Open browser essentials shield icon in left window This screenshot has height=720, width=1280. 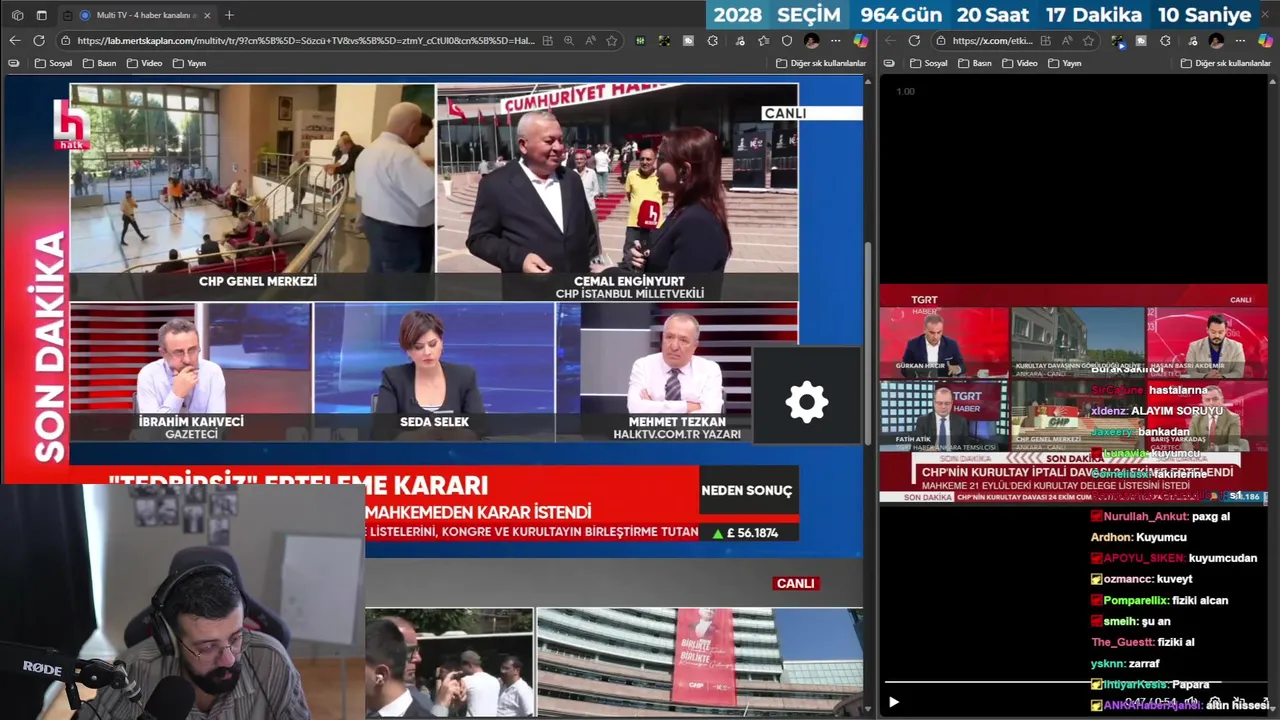point(787,41)
